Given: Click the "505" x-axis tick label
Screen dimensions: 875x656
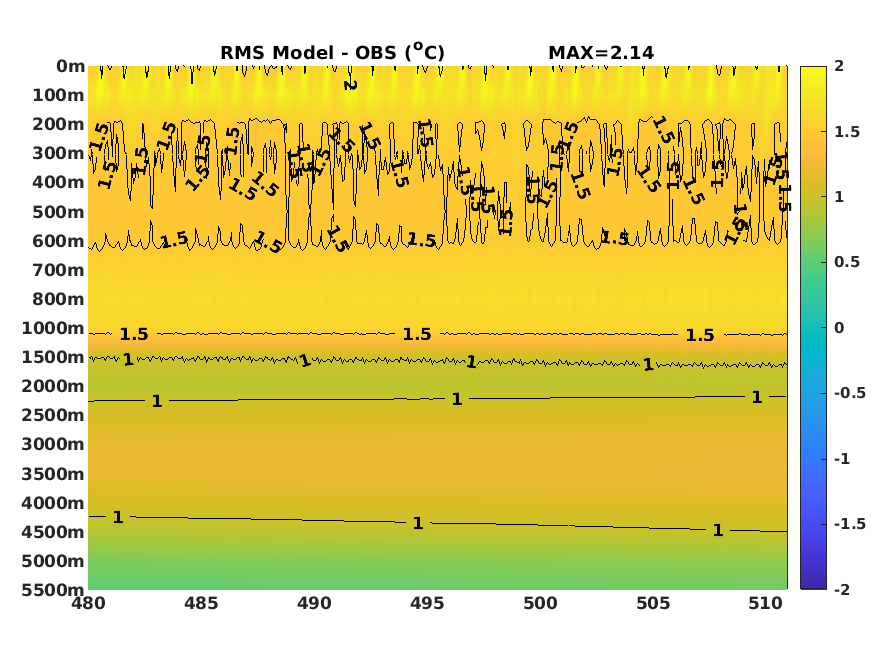Looking at the screenshot, I should pyautogui.click(x=653, y=603).
